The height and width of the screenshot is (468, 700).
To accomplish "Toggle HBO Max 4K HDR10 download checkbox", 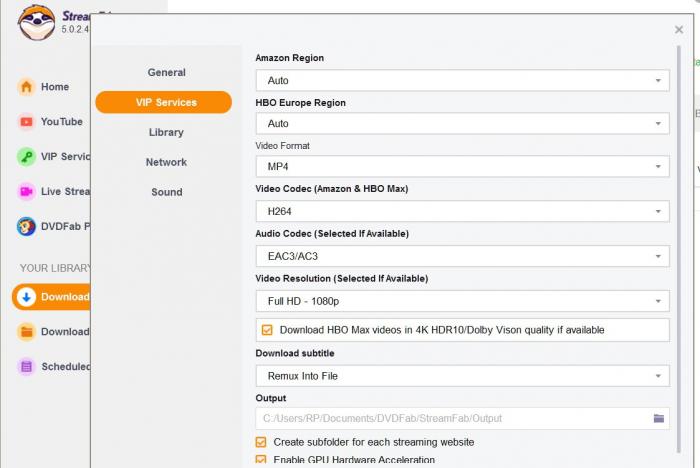I will [x=267, y=330].
